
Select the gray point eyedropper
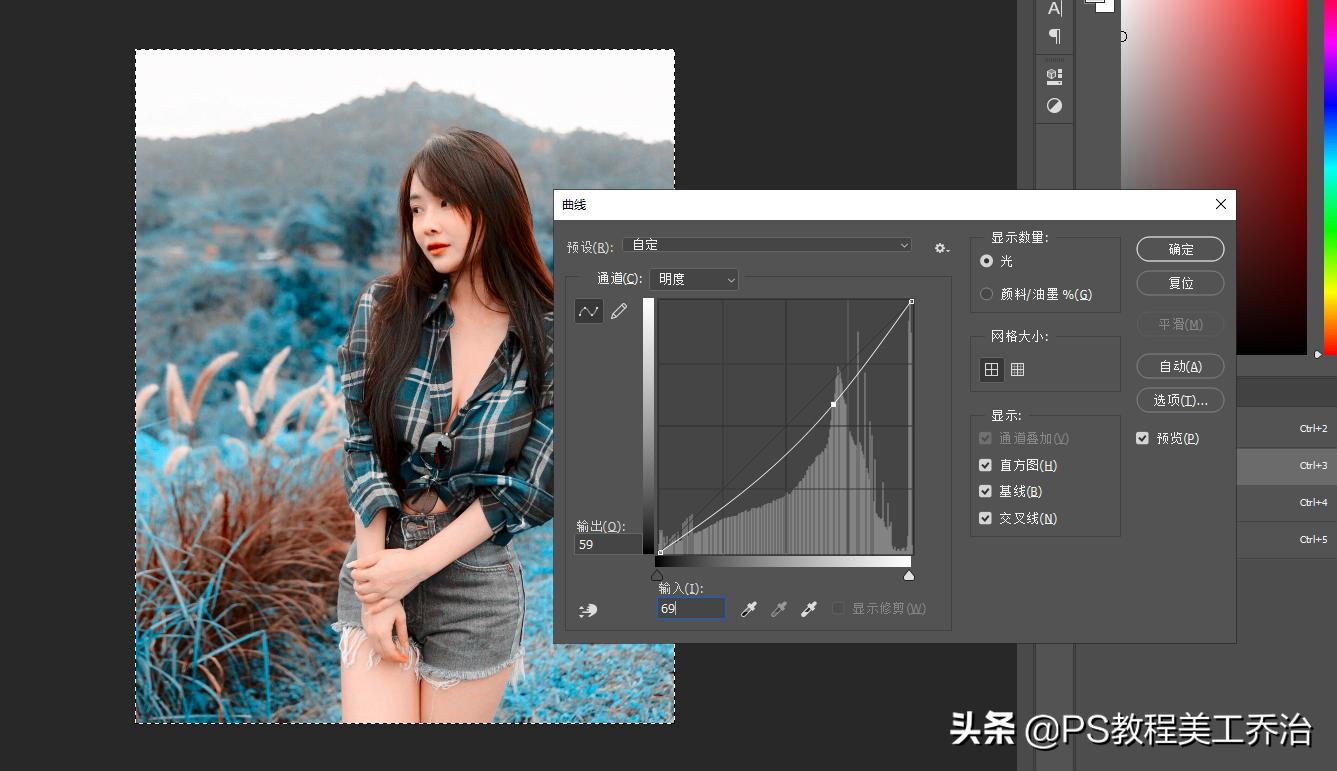[x=778, y=608]
